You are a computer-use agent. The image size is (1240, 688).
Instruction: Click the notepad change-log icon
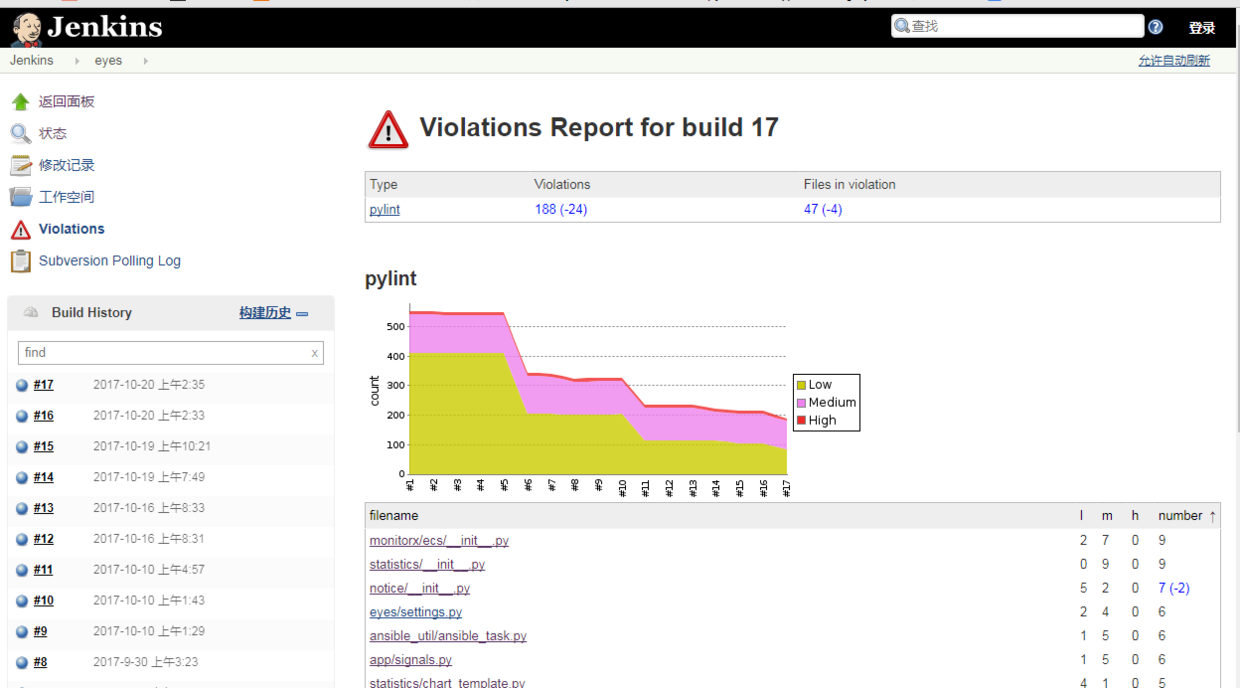click(21, 165)
